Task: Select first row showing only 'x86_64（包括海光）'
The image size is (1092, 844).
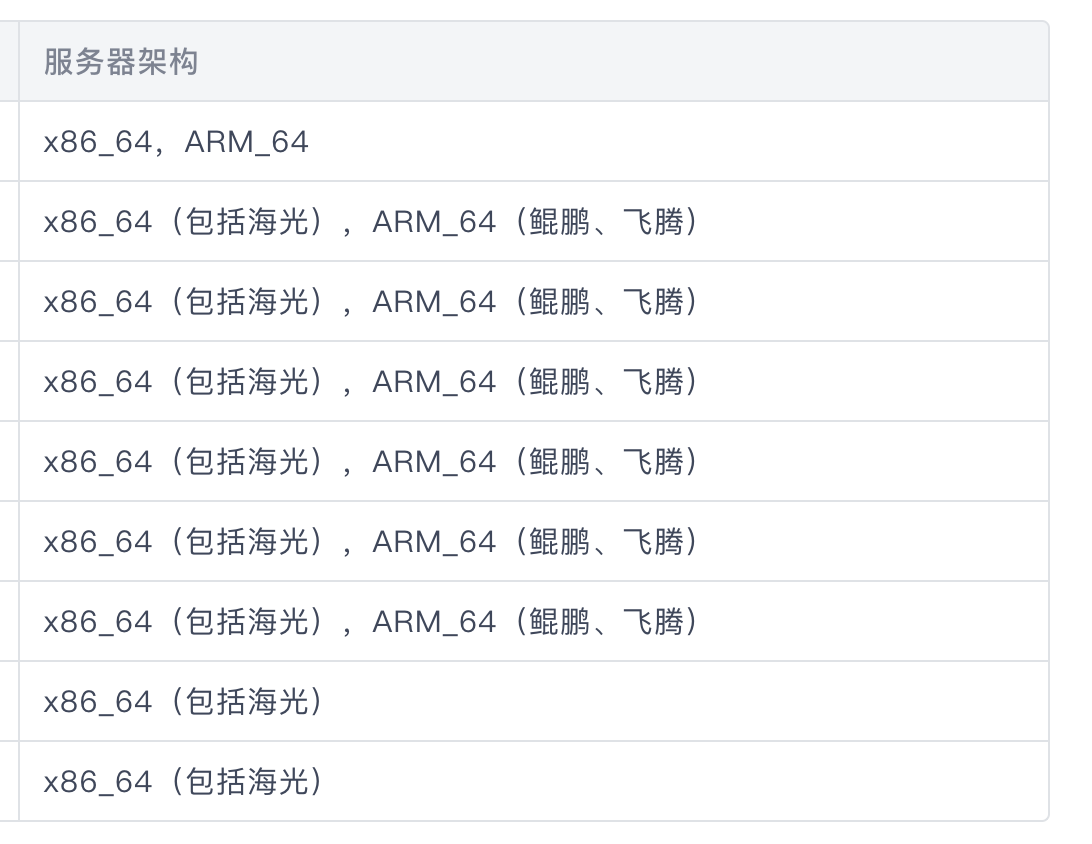Action: (533, 702)
